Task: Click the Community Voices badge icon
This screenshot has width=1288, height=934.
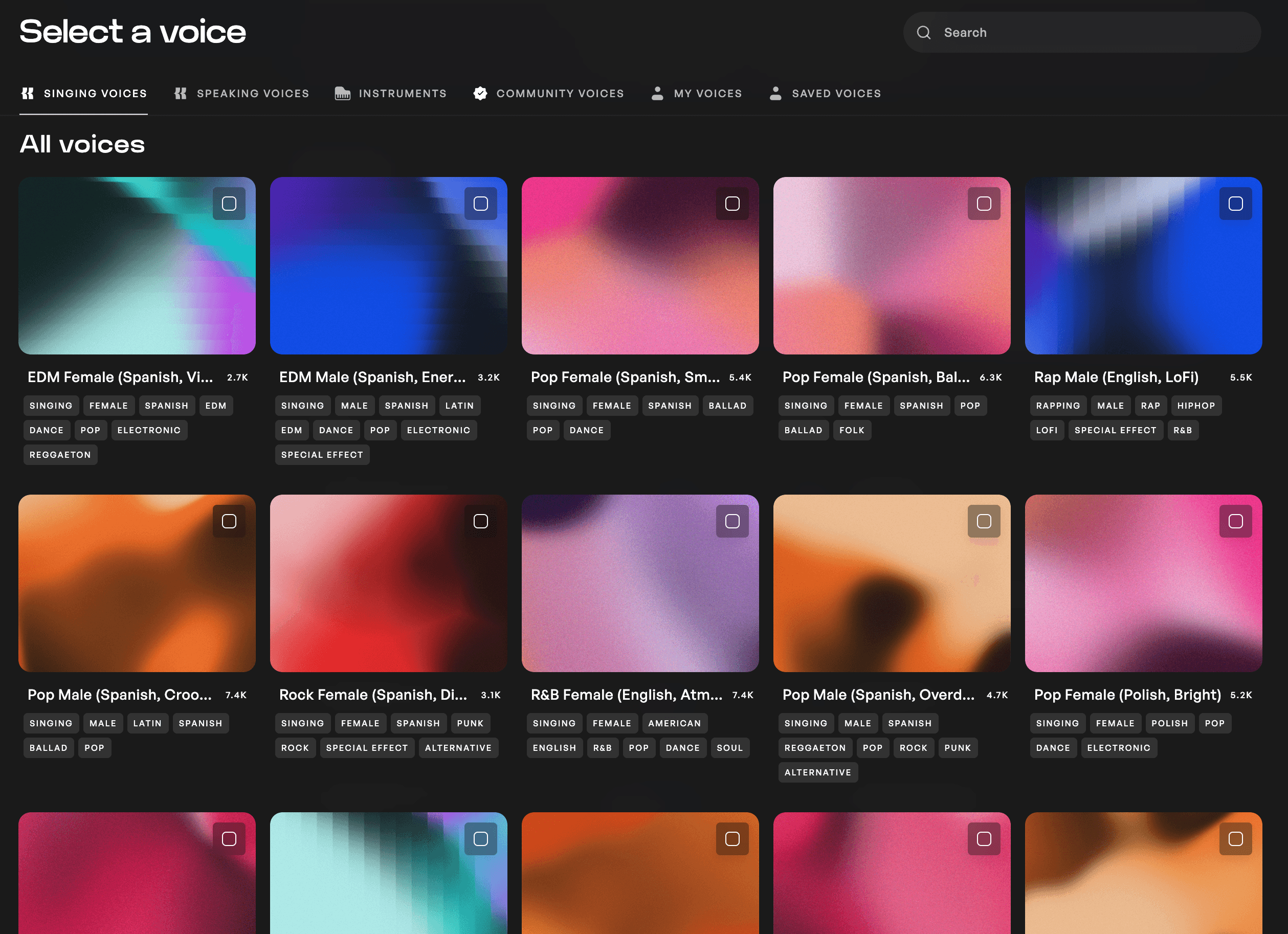Action: tap(480, 93)
